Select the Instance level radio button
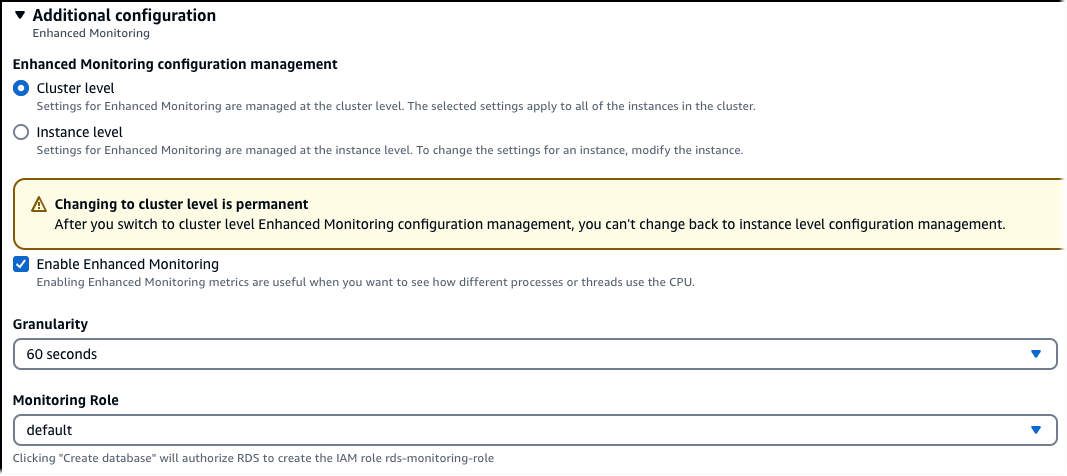 pyautogui.click(x=21, y=132)
